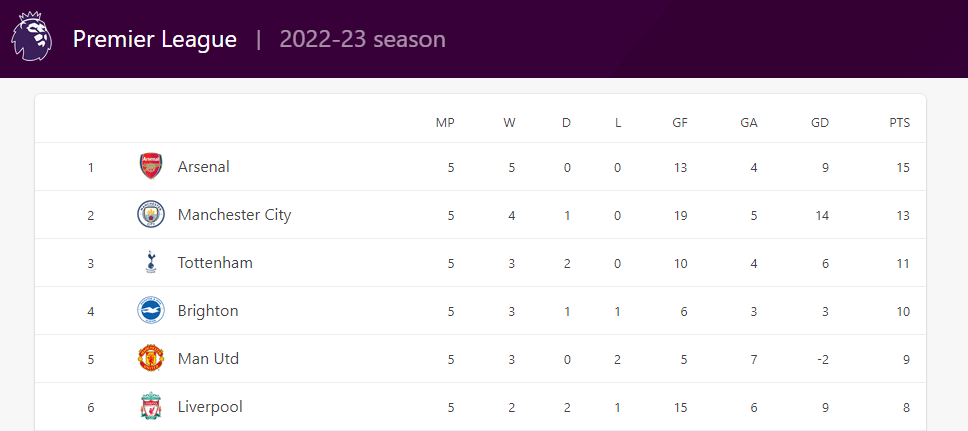This screenshot has height=431, width=968.
Task: Click the Premier League lion logo
Action: 31,38
